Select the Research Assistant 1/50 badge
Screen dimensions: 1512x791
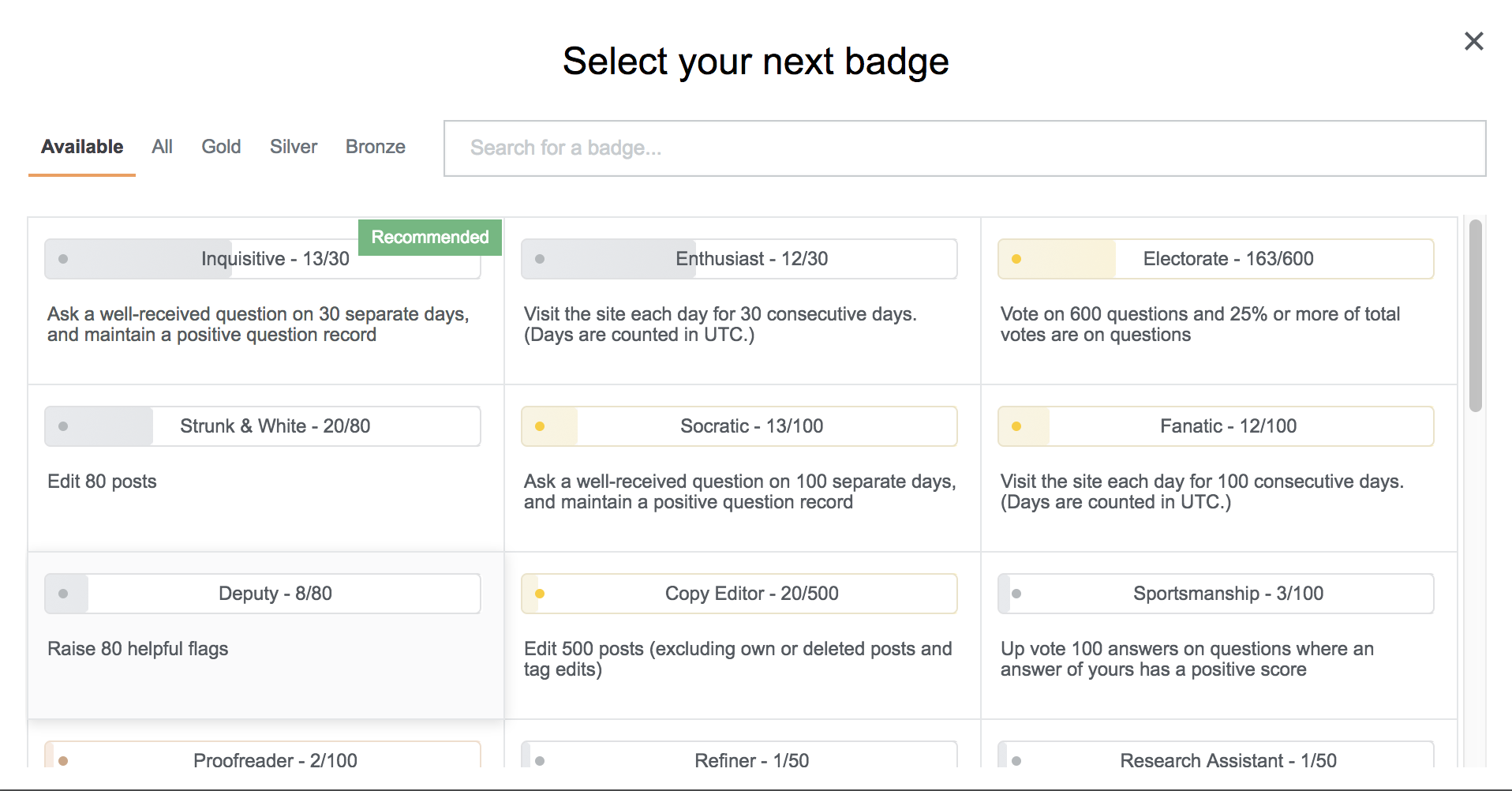(1215, 758)
